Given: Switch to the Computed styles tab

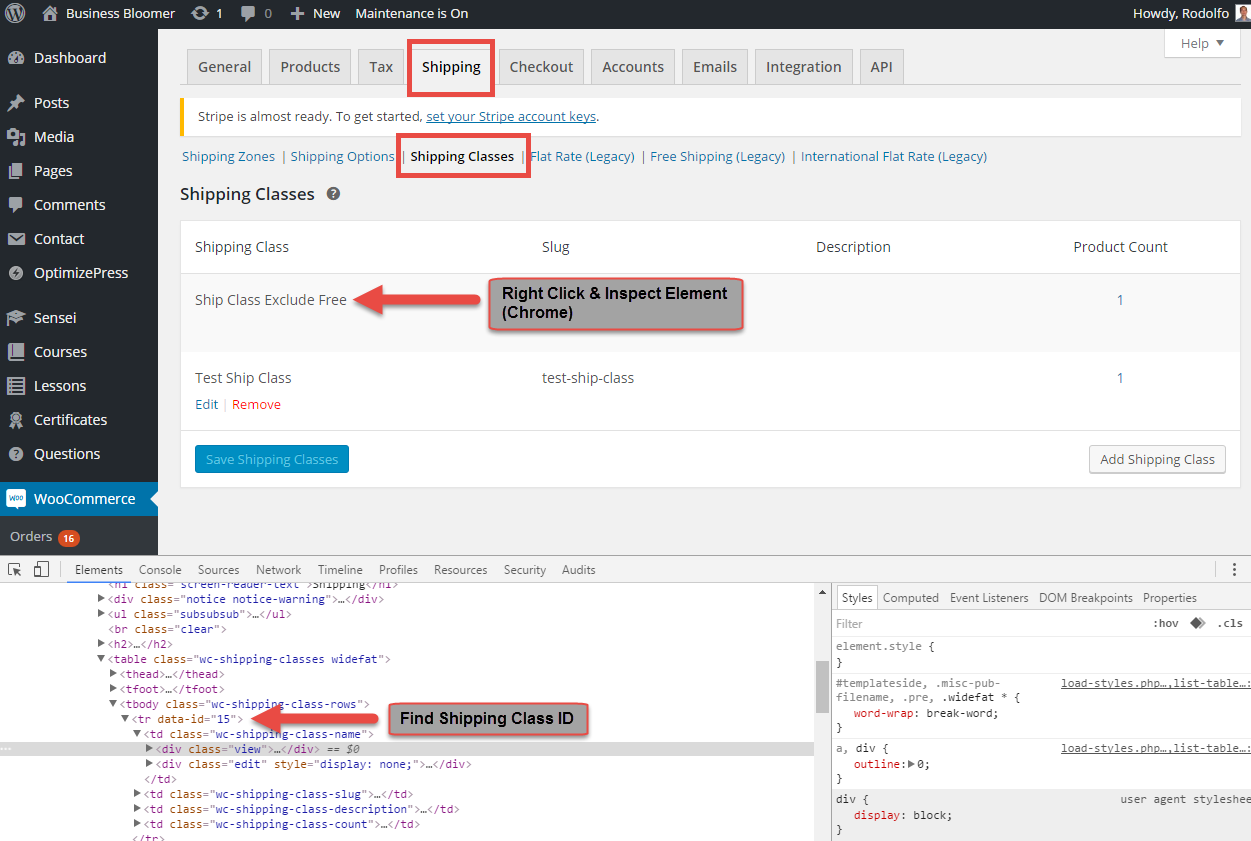Looking at the screenshot, I should point(911,598).
